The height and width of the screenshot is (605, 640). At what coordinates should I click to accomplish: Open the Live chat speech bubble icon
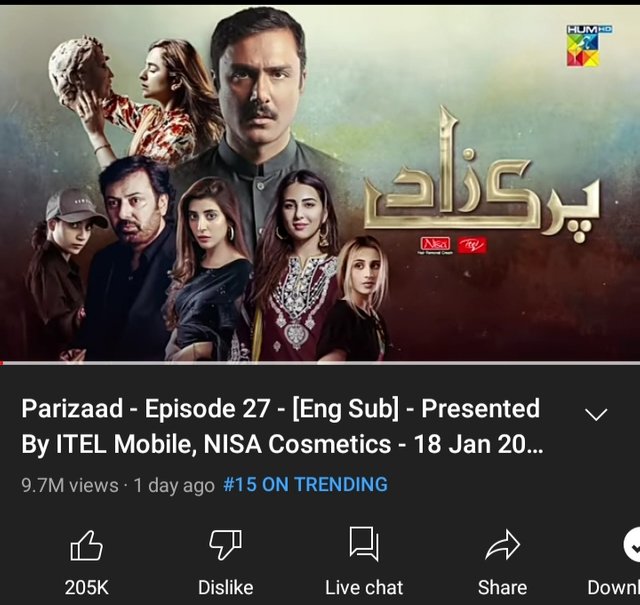[x=364, y=544]
